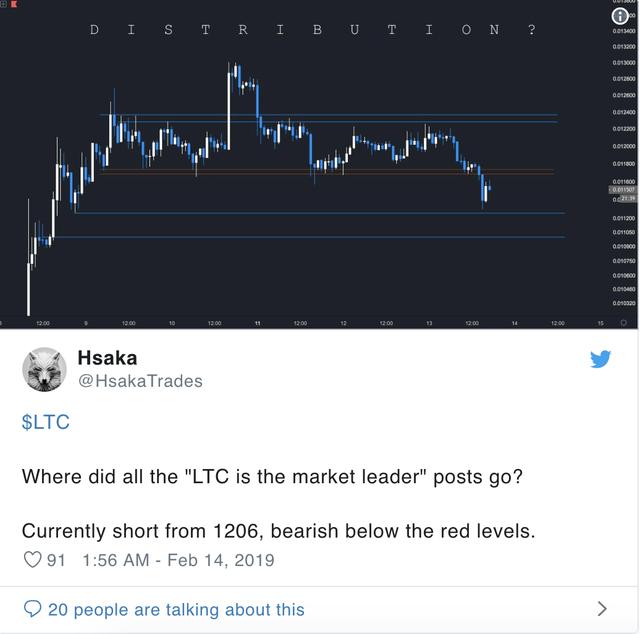Click the tall candlestick at chart peak

tap(229, 106)
